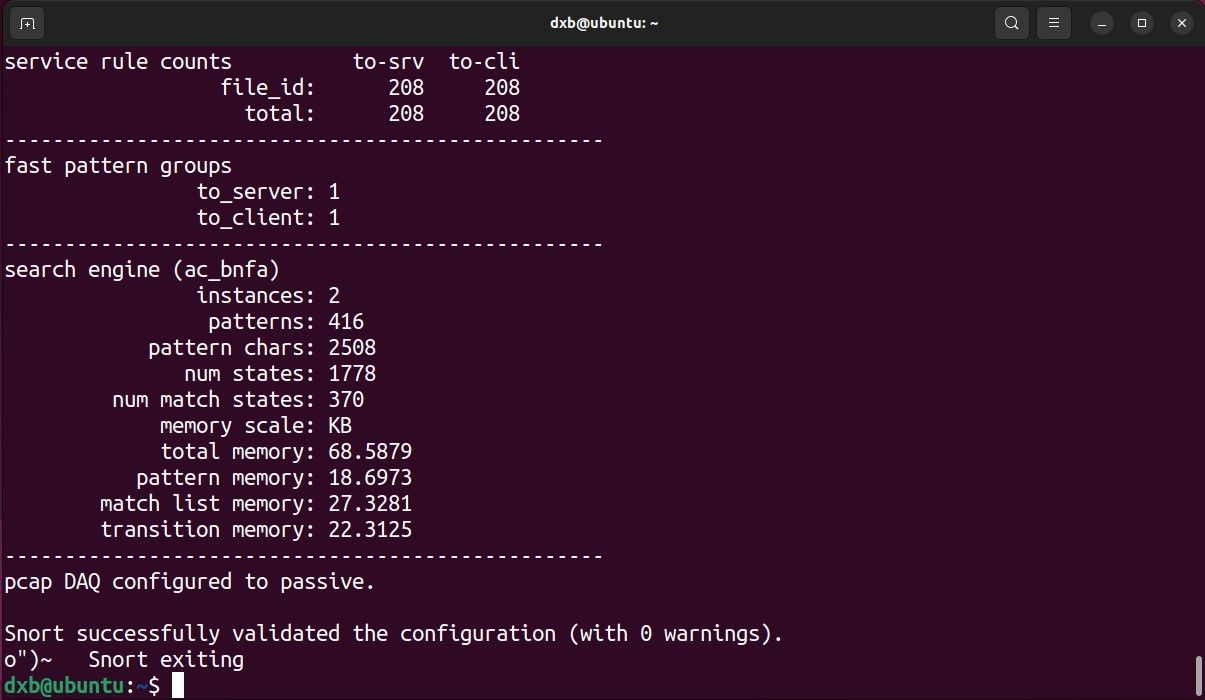
Task: Click the Snort successfully validated line
Action: tap(394, 634)
